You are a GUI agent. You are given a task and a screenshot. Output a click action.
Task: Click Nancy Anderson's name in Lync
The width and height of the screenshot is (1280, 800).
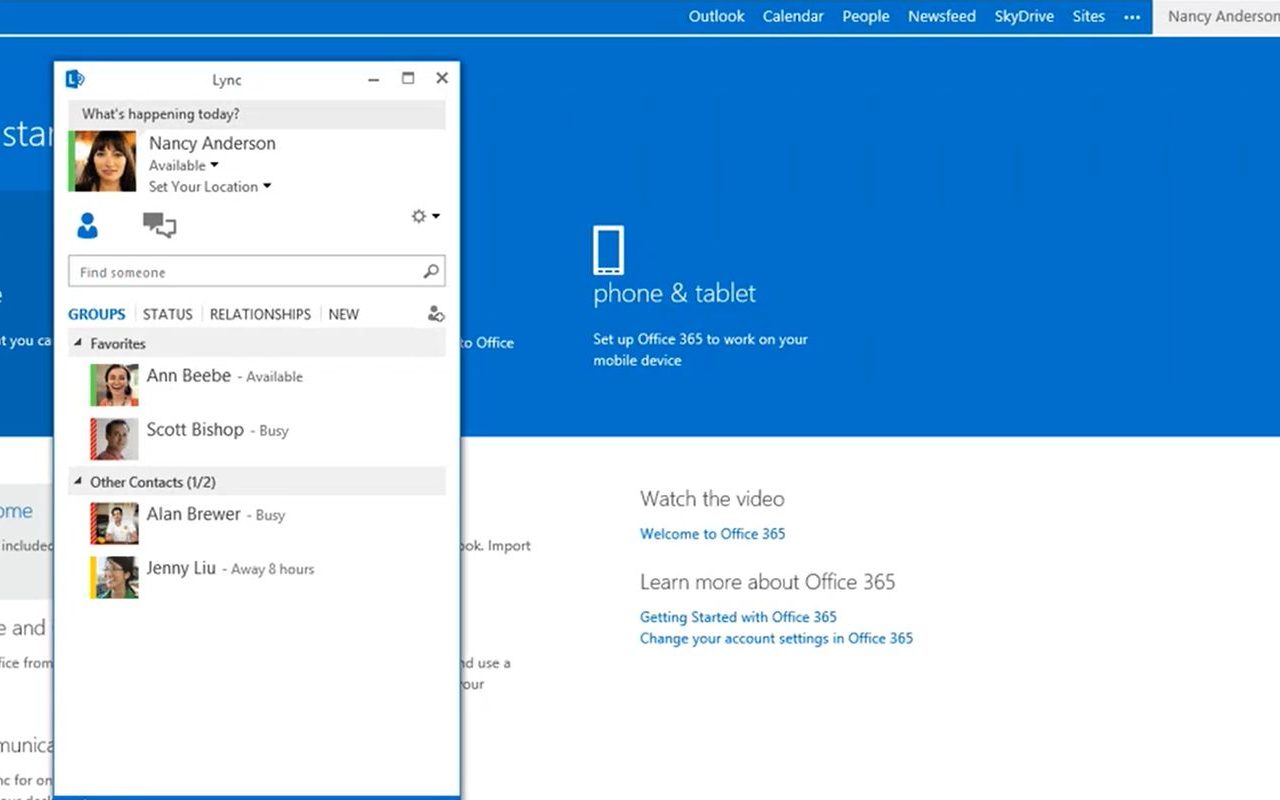[212, 143]
